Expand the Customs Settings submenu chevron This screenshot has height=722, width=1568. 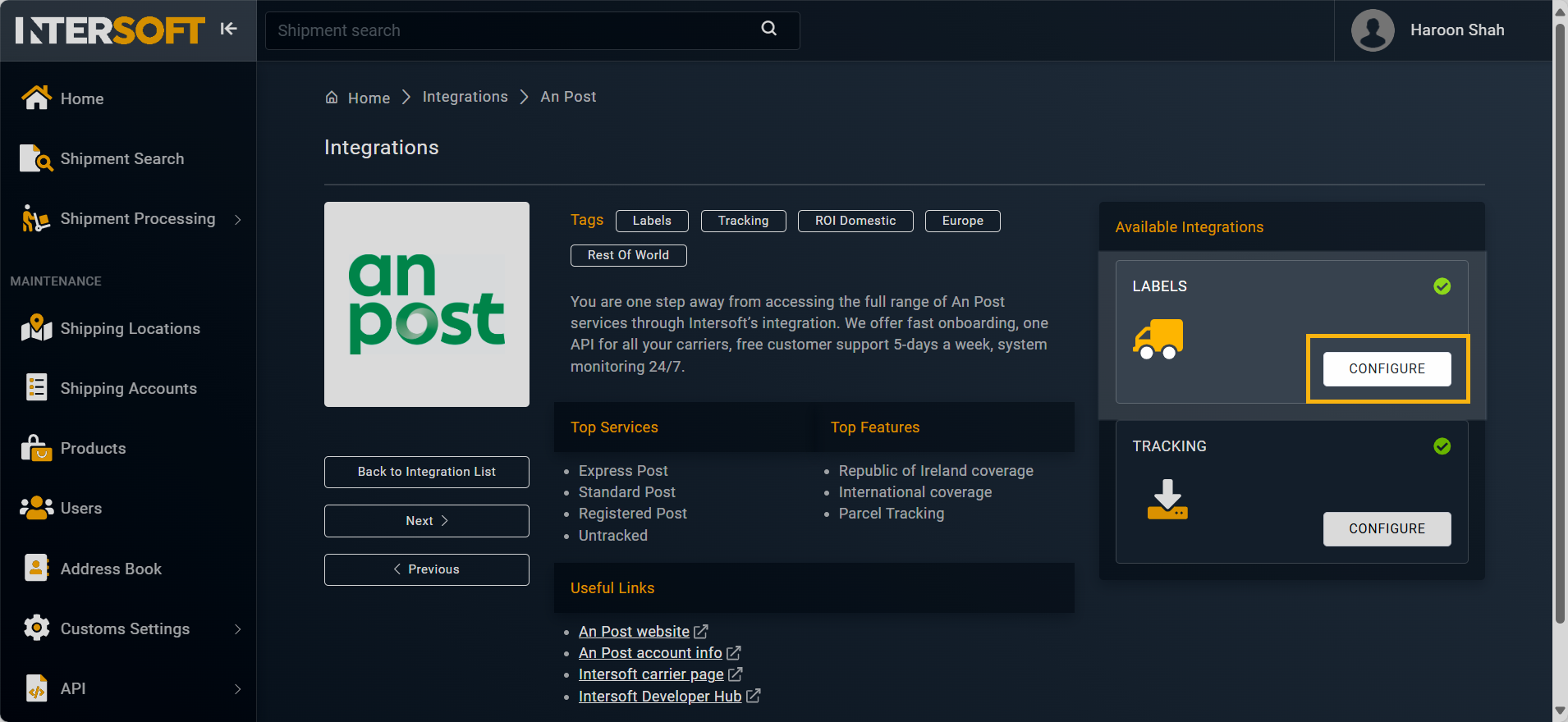tap(237, 629)
